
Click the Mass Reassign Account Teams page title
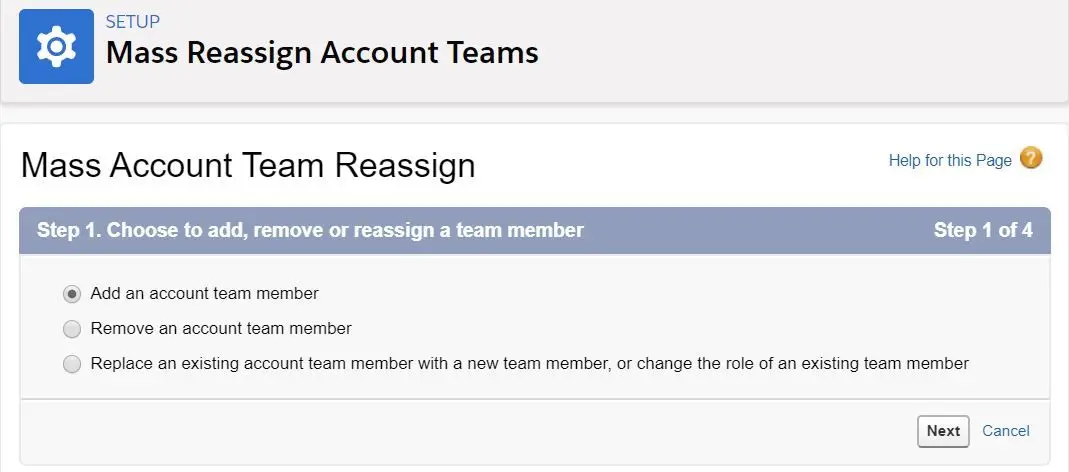click(322, 53)
